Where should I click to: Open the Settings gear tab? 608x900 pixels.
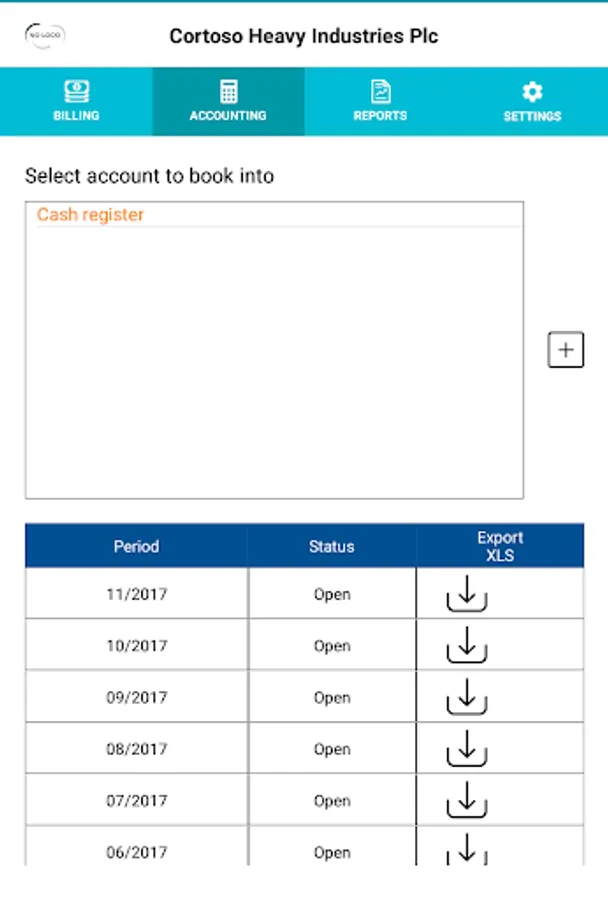pyautogui.click(x=532, y=102)
